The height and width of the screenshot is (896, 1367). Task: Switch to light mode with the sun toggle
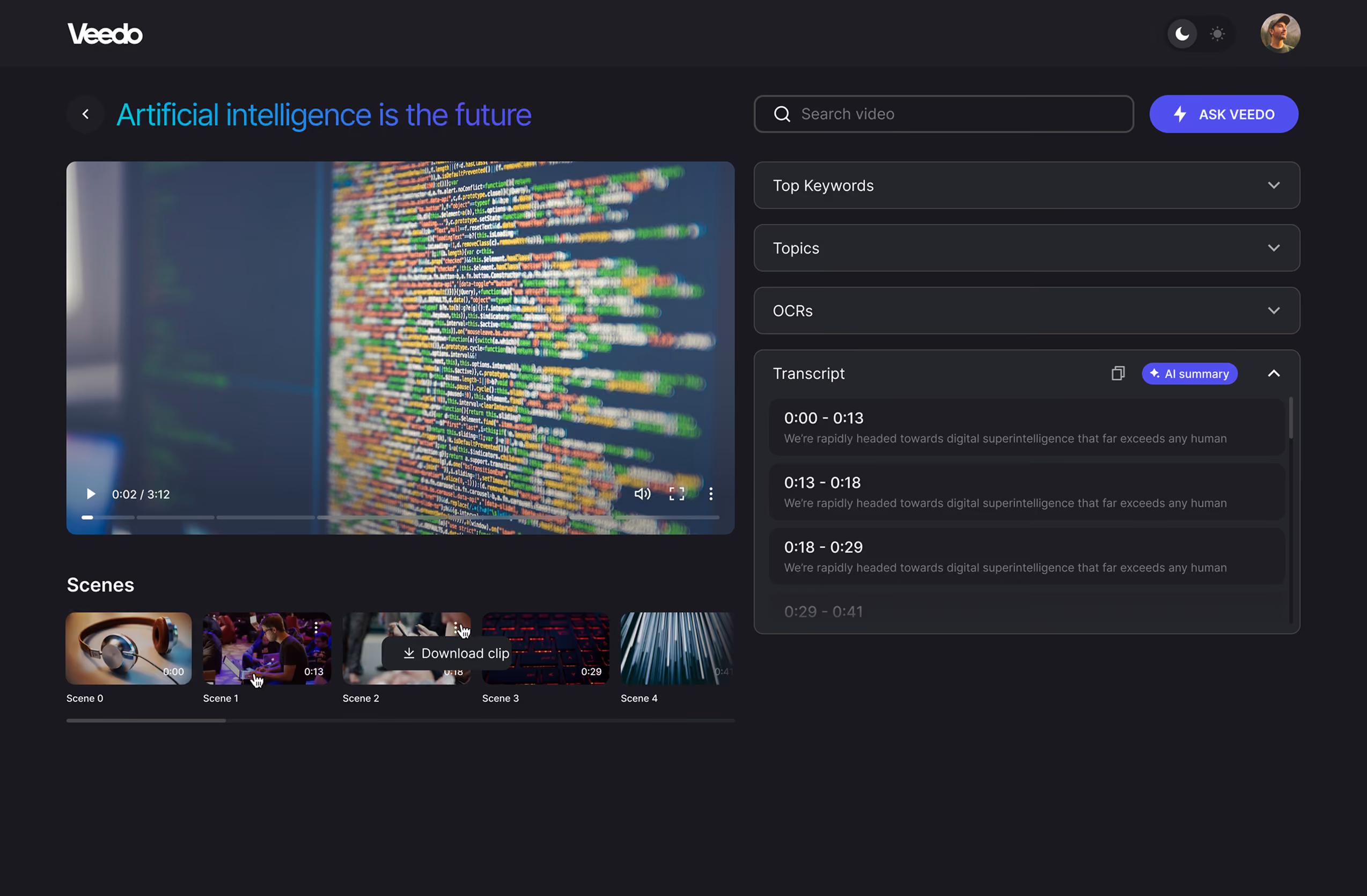[x=1217, y=34]
